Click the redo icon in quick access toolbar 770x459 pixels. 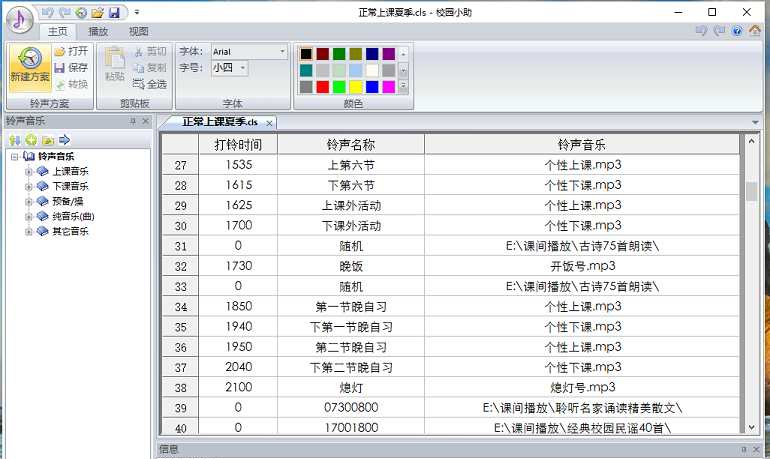click(x=64, y=12)
